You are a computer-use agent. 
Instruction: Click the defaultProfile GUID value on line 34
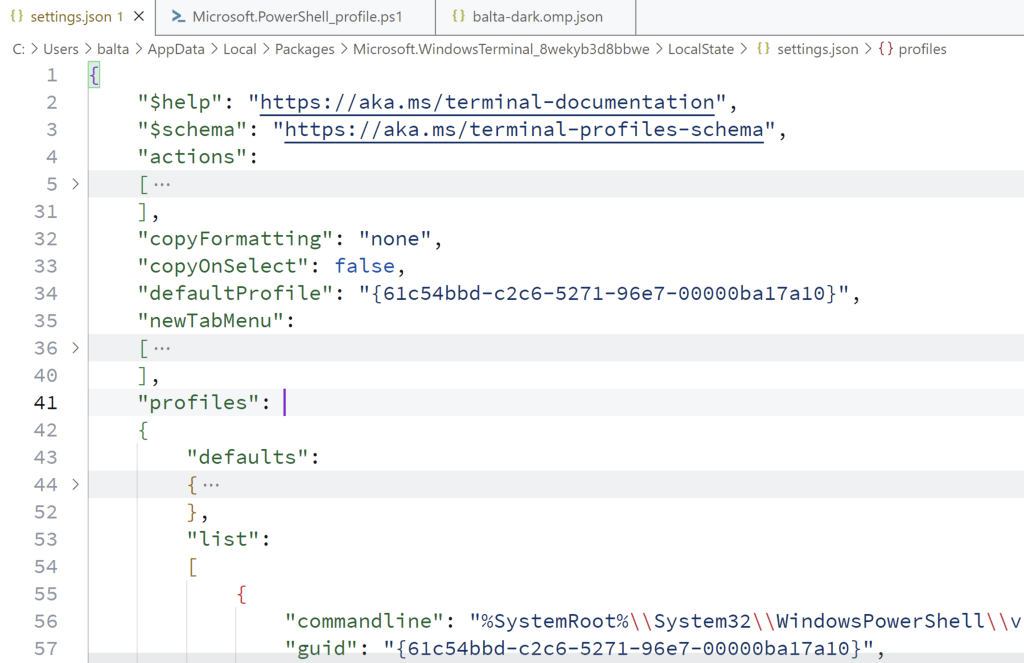click(604, 293)
